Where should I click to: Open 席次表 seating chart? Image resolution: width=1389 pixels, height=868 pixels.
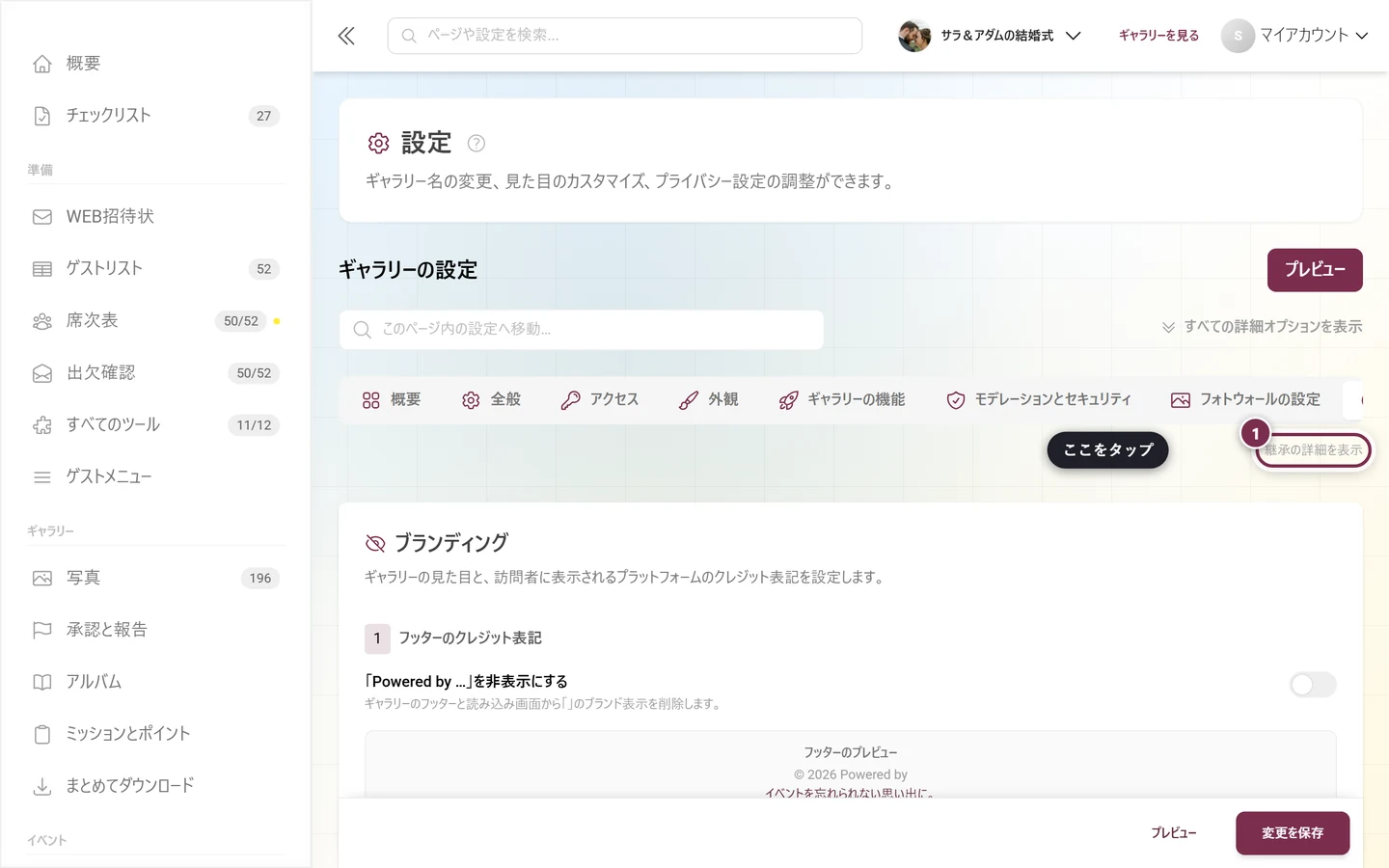155,321
